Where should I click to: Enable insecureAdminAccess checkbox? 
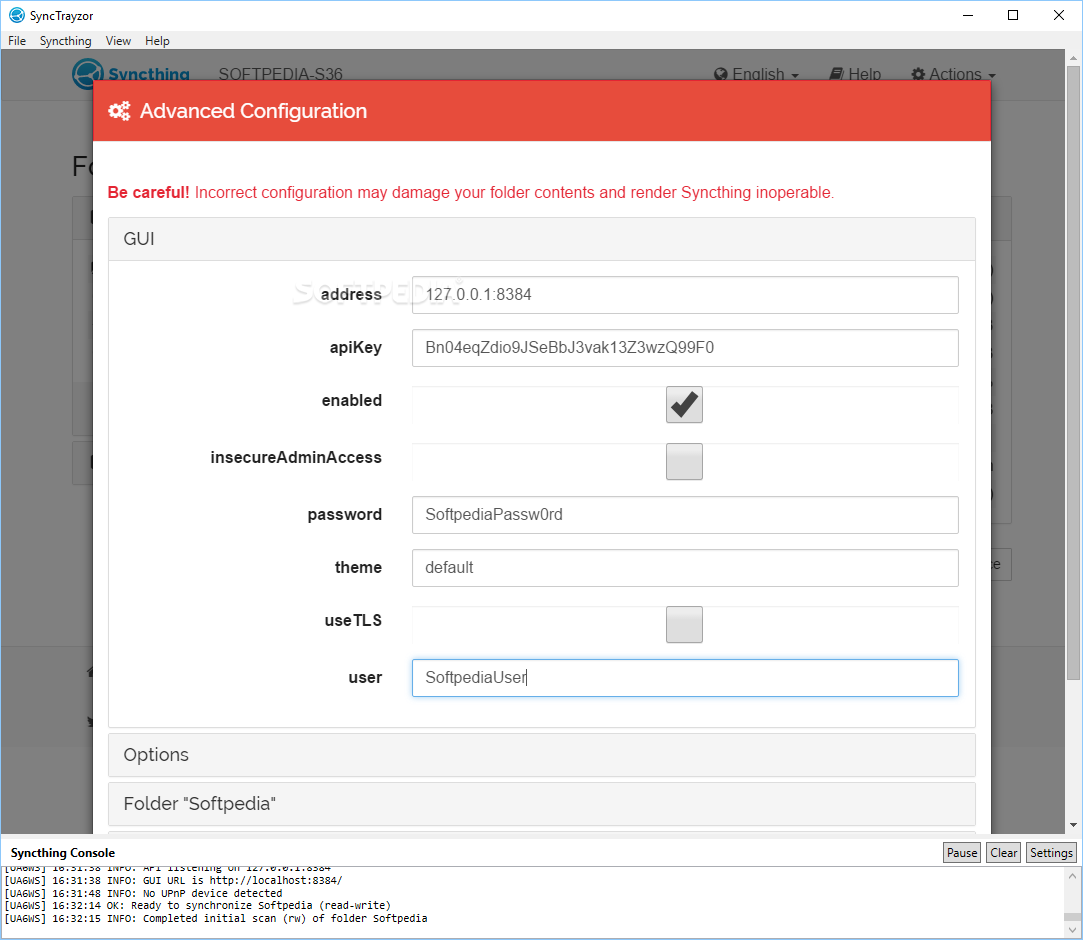(684, 461)
